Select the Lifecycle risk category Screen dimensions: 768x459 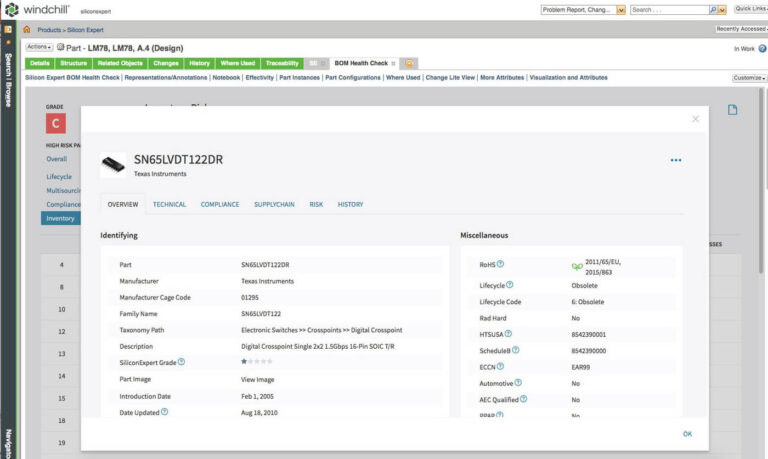(x=59, y=176)
